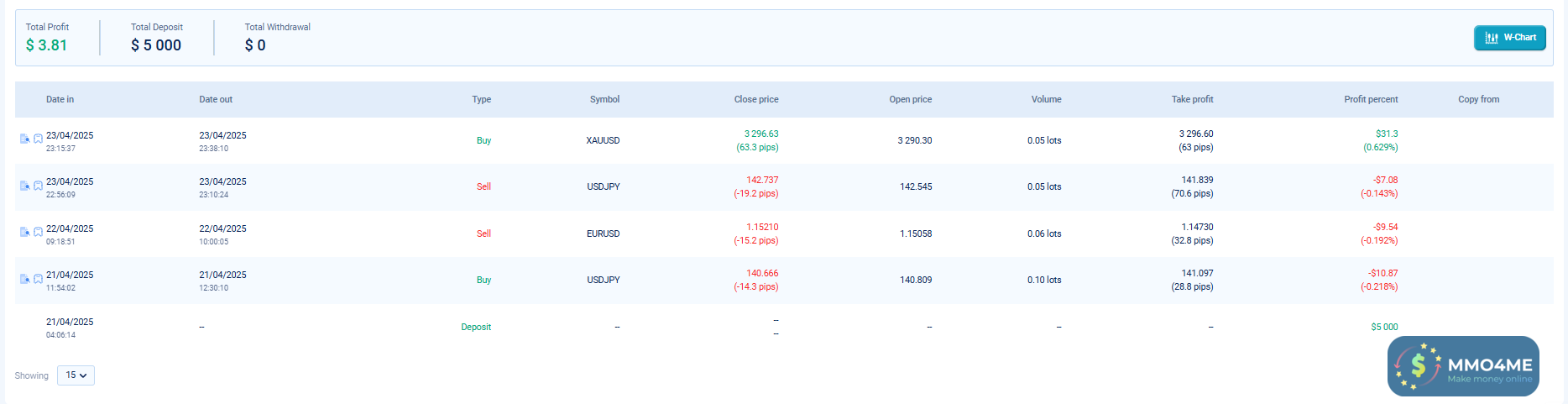This screenshot has height=404, width=1568.
Task: Click the Sell label in EURUSD row
Action: (x=483, y=233)
